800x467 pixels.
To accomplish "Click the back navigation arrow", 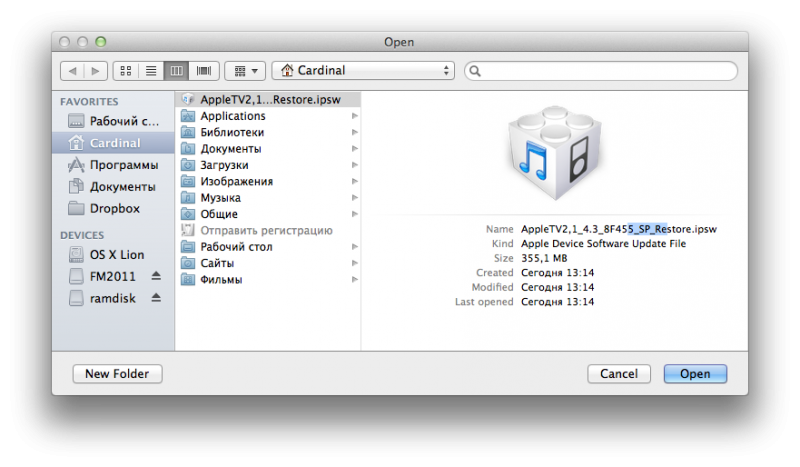I will [72, 71].
